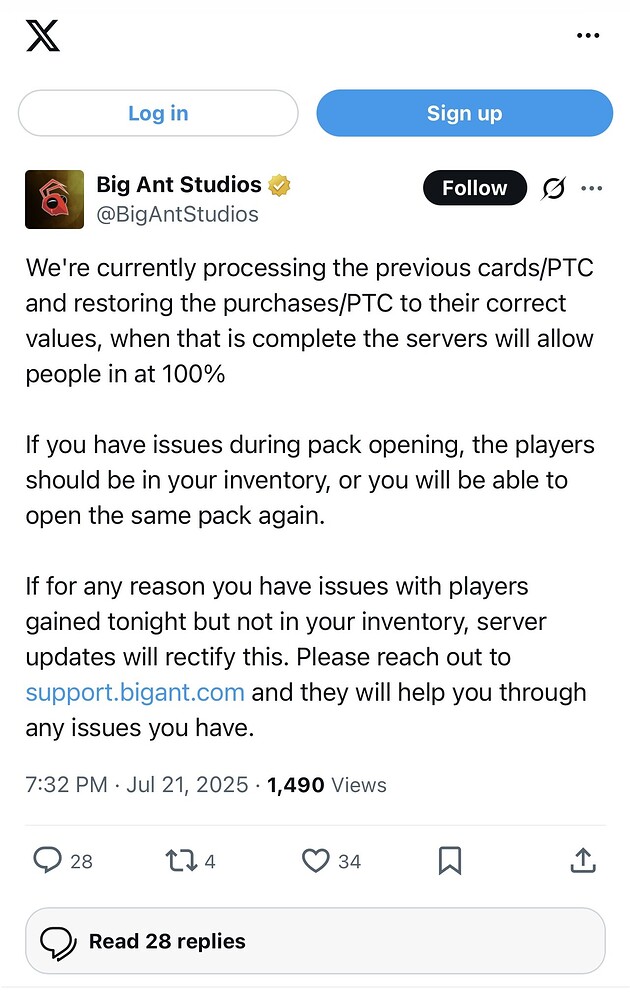Click the X logo icon

pos(42,36)
